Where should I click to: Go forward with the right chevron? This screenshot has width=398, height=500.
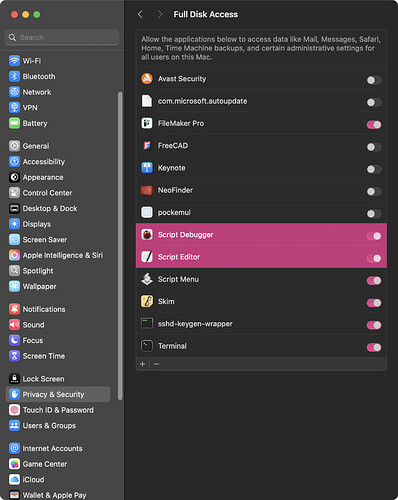click(160, 14)
